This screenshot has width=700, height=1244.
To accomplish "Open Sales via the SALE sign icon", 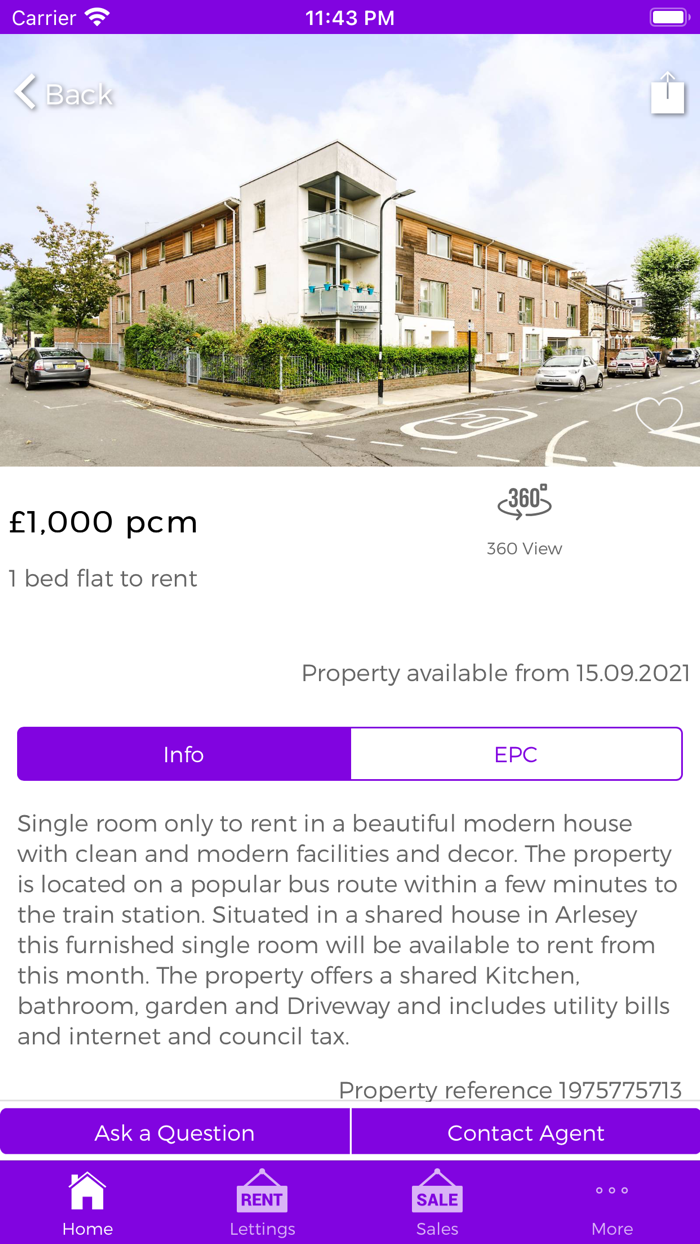I will pos(437,1196).
